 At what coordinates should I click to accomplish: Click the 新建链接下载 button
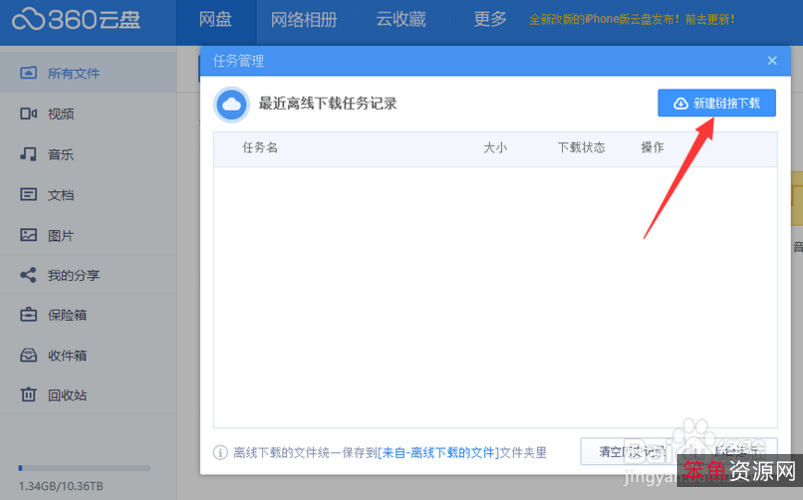pos(716,103)
